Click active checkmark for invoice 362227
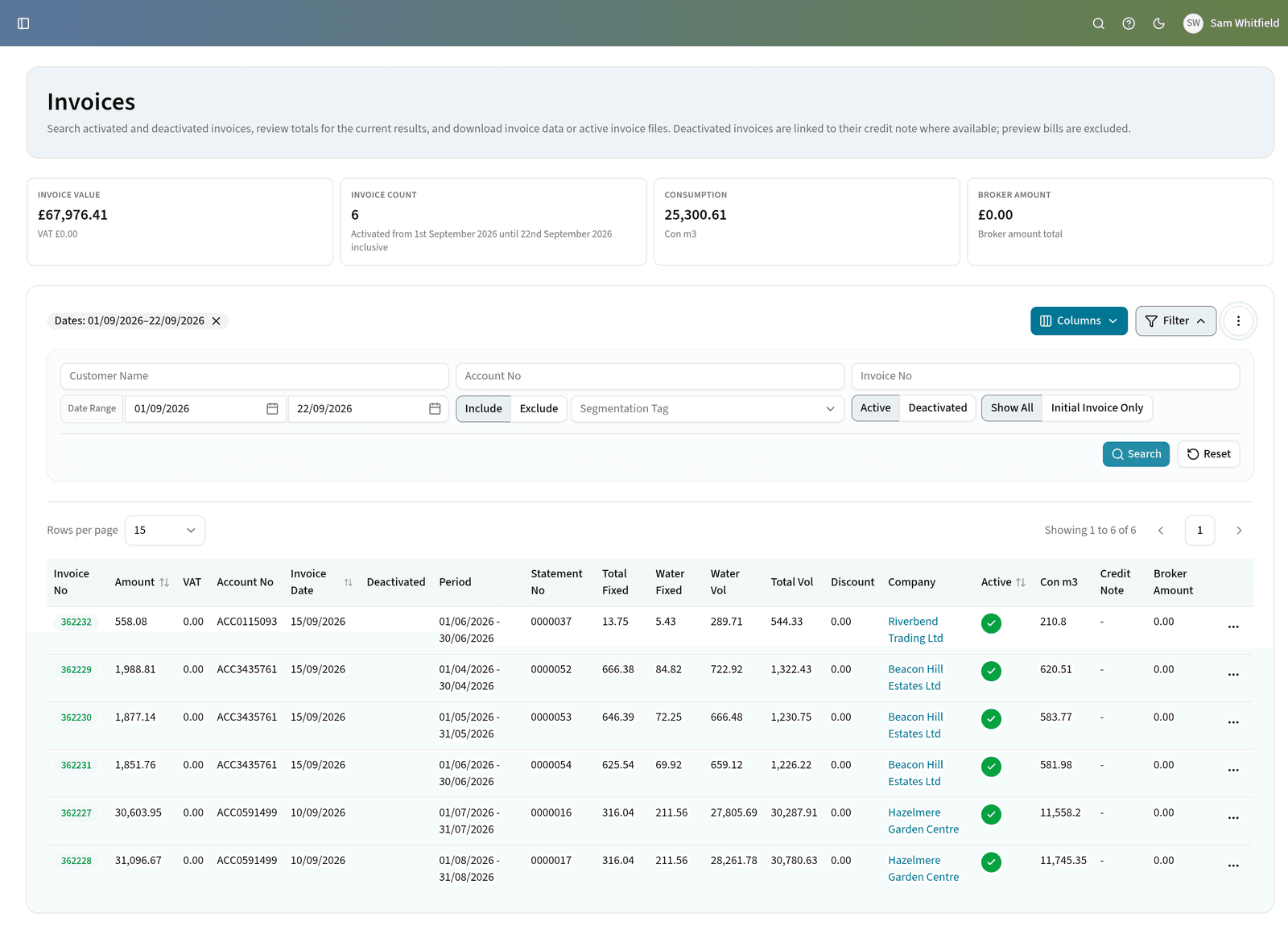 coord(992,814)
